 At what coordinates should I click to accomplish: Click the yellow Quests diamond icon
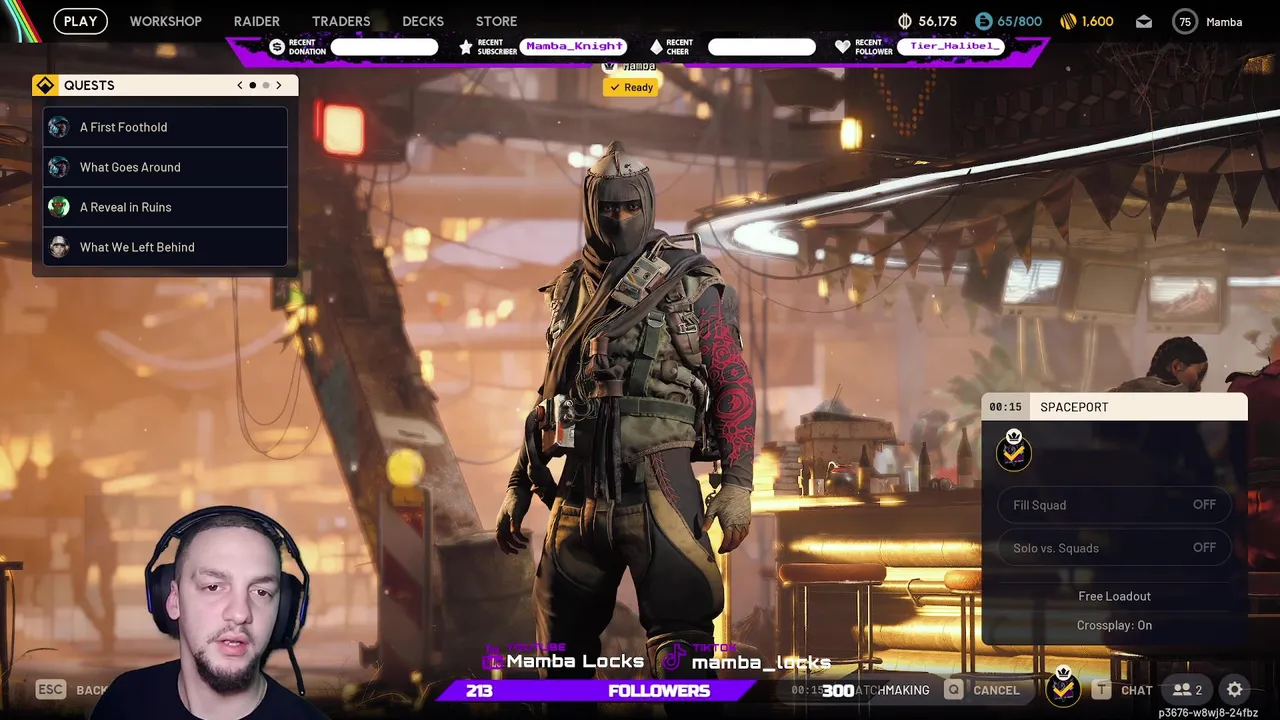pyautogui.click(x=45, y=85)
